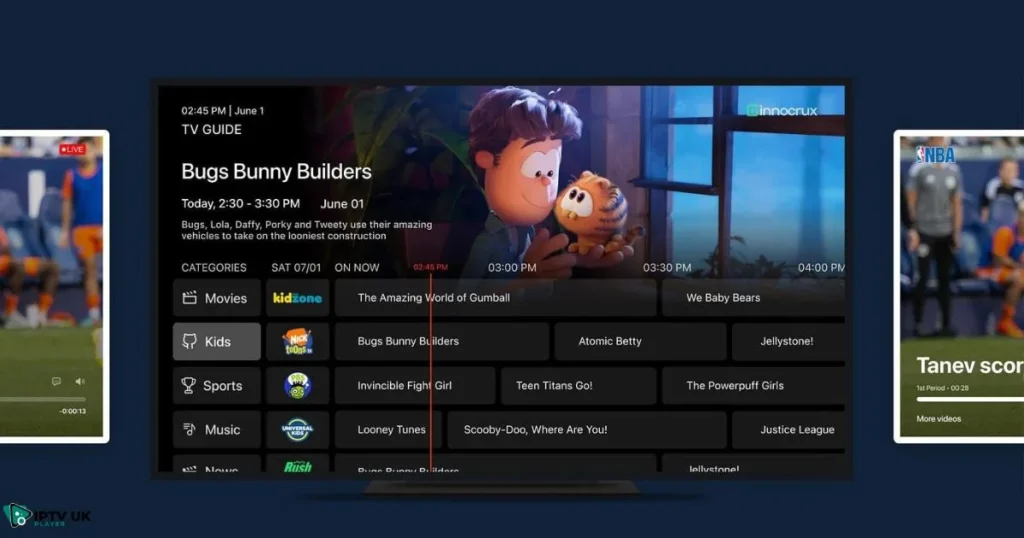
Task: Open Bugs Bunny Builders on Nicktoons row
Action: (441, 341)
